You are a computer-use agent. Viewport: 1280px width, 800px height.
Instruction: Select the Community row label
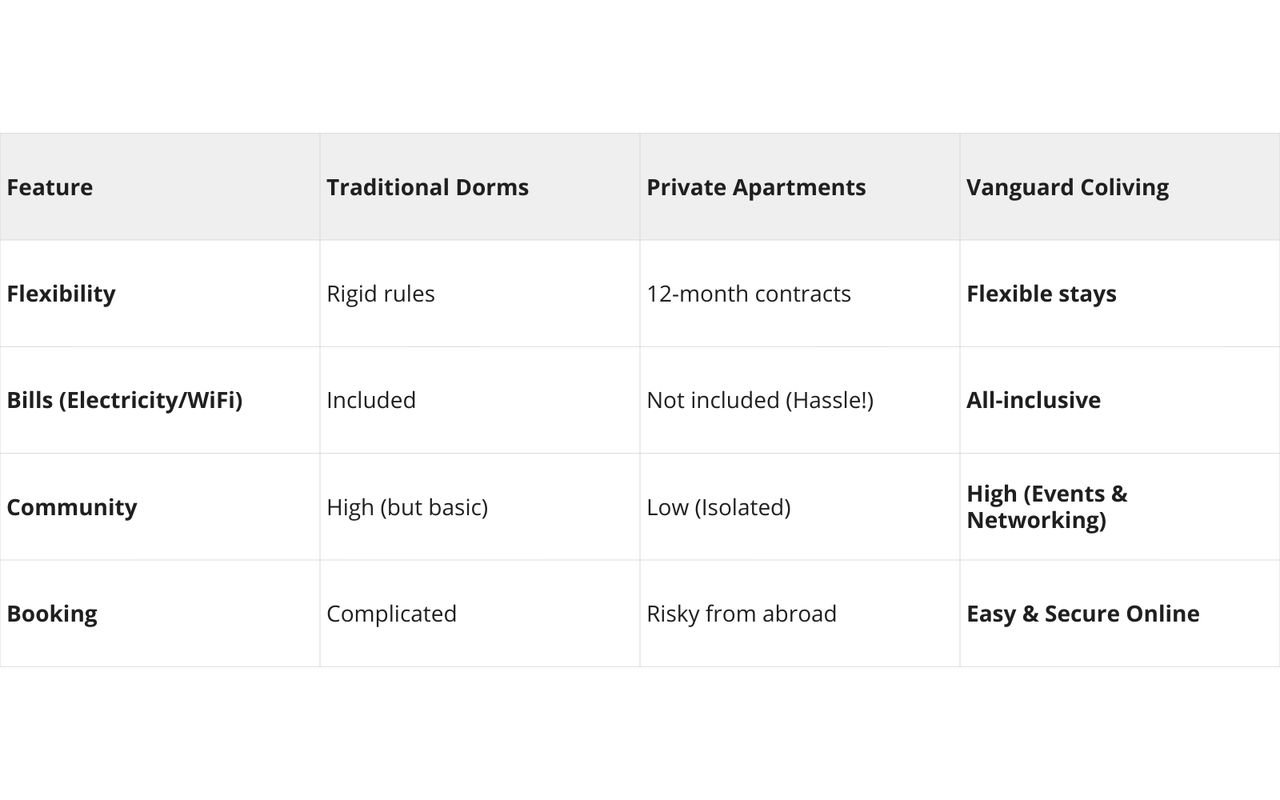(72, 507)
